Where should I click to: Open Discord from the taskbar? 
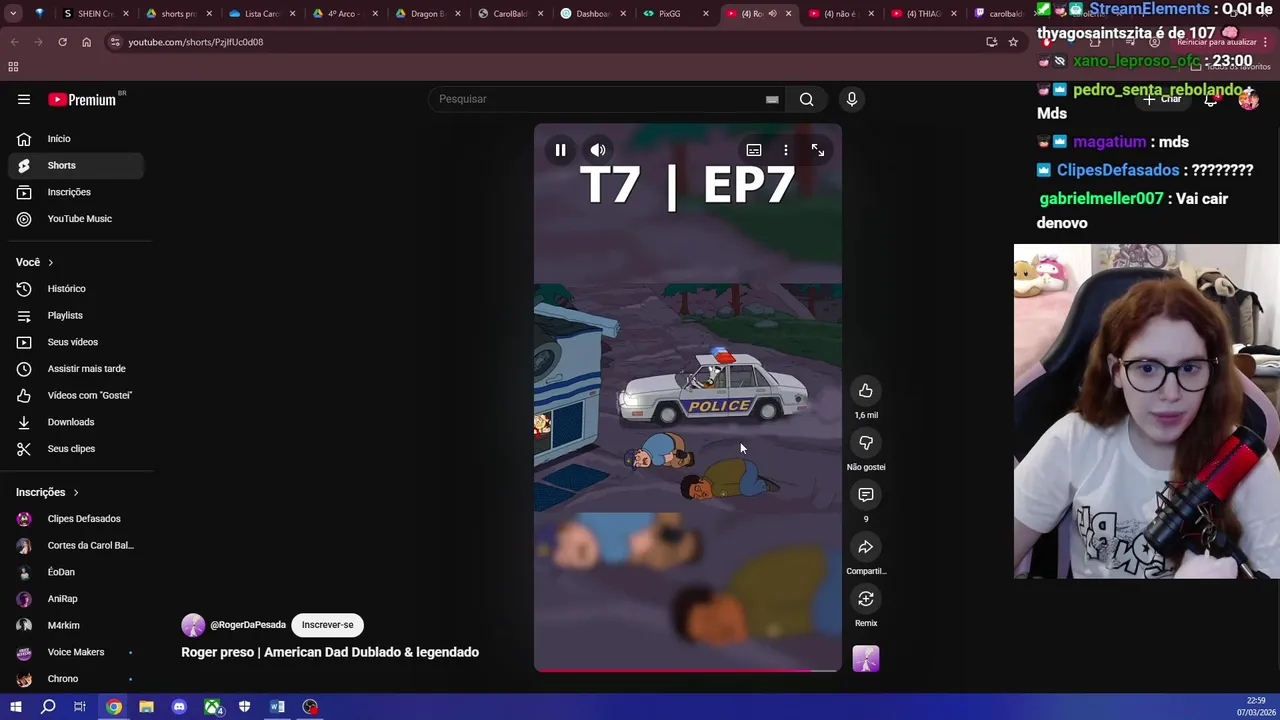coord(179,707)
